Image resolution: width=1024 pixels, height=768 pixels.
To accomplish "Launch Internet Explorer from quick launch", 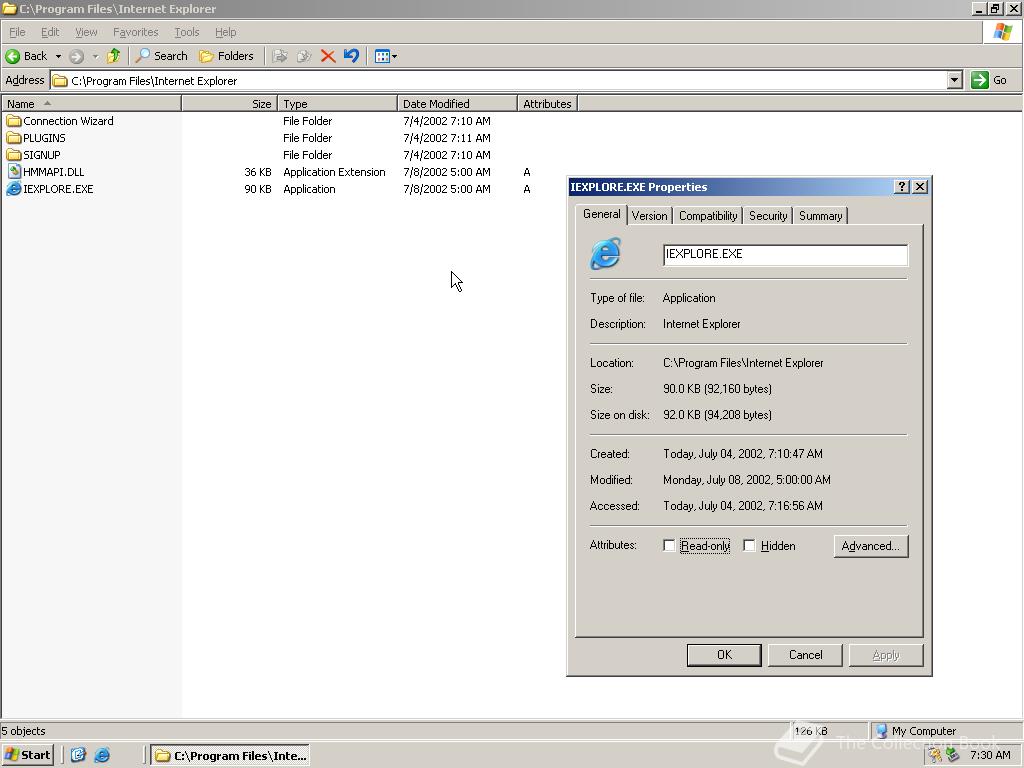I will coord(103,755).
